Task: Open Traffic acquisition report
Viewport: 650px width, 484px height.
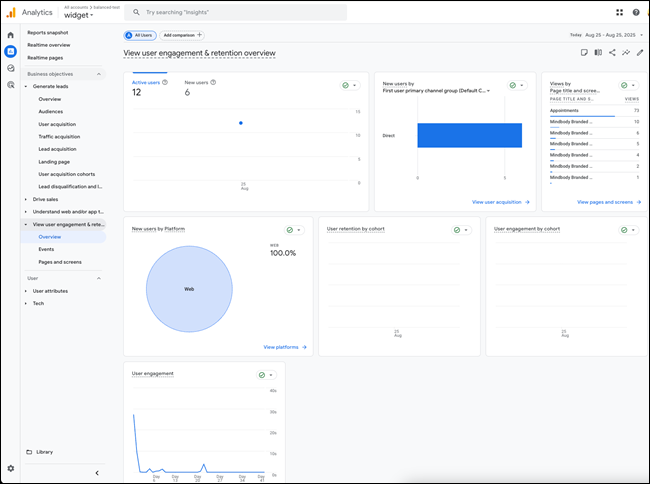Action: pyautogui.click(x=59, y=137)
